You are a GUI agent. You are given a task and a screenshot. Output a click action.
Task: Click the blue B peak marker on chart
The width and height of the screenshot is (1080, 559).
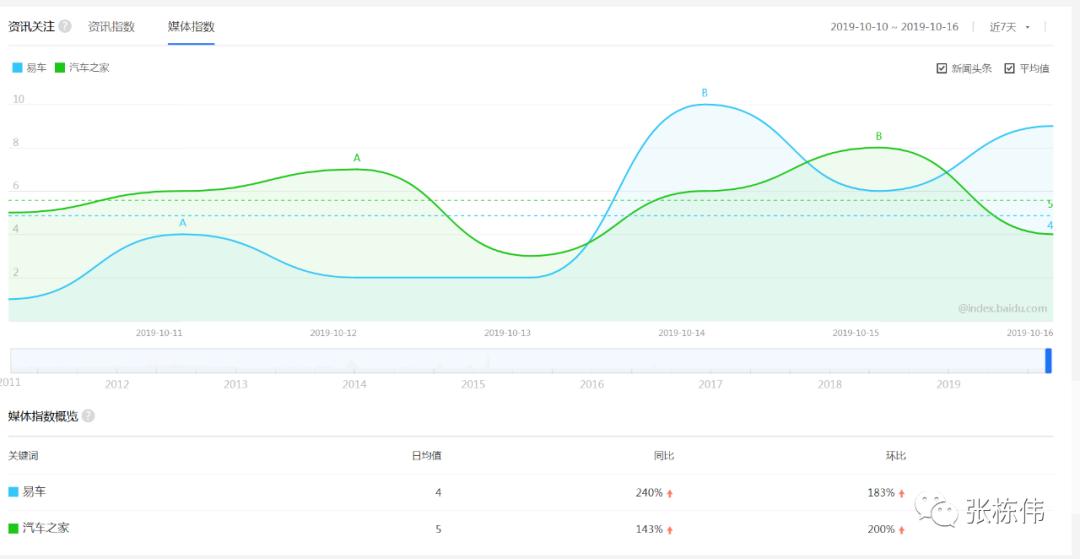point(704,92)
